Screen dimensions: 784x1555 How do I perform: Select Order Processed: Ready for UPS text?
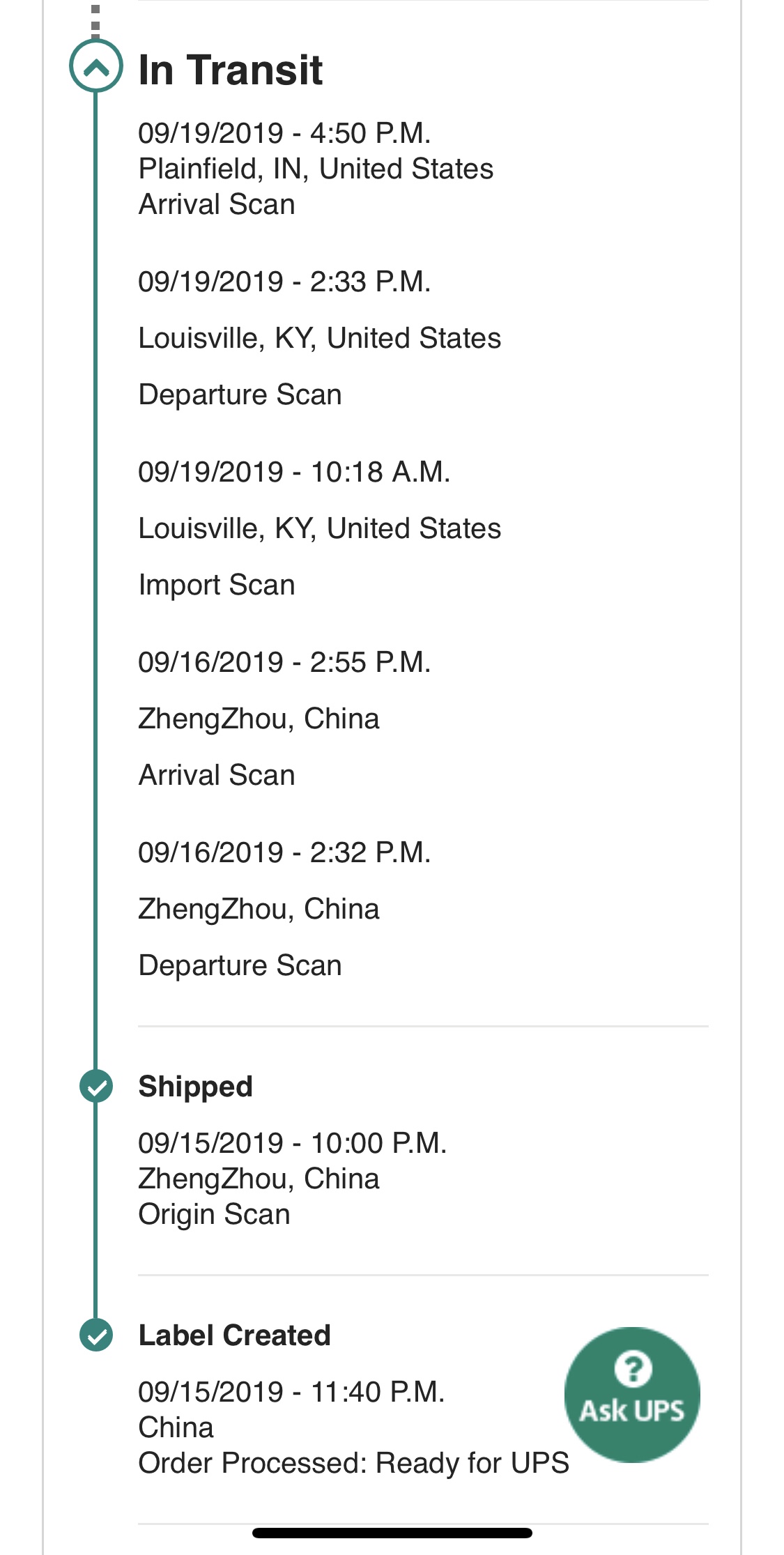click(353, 1462)
